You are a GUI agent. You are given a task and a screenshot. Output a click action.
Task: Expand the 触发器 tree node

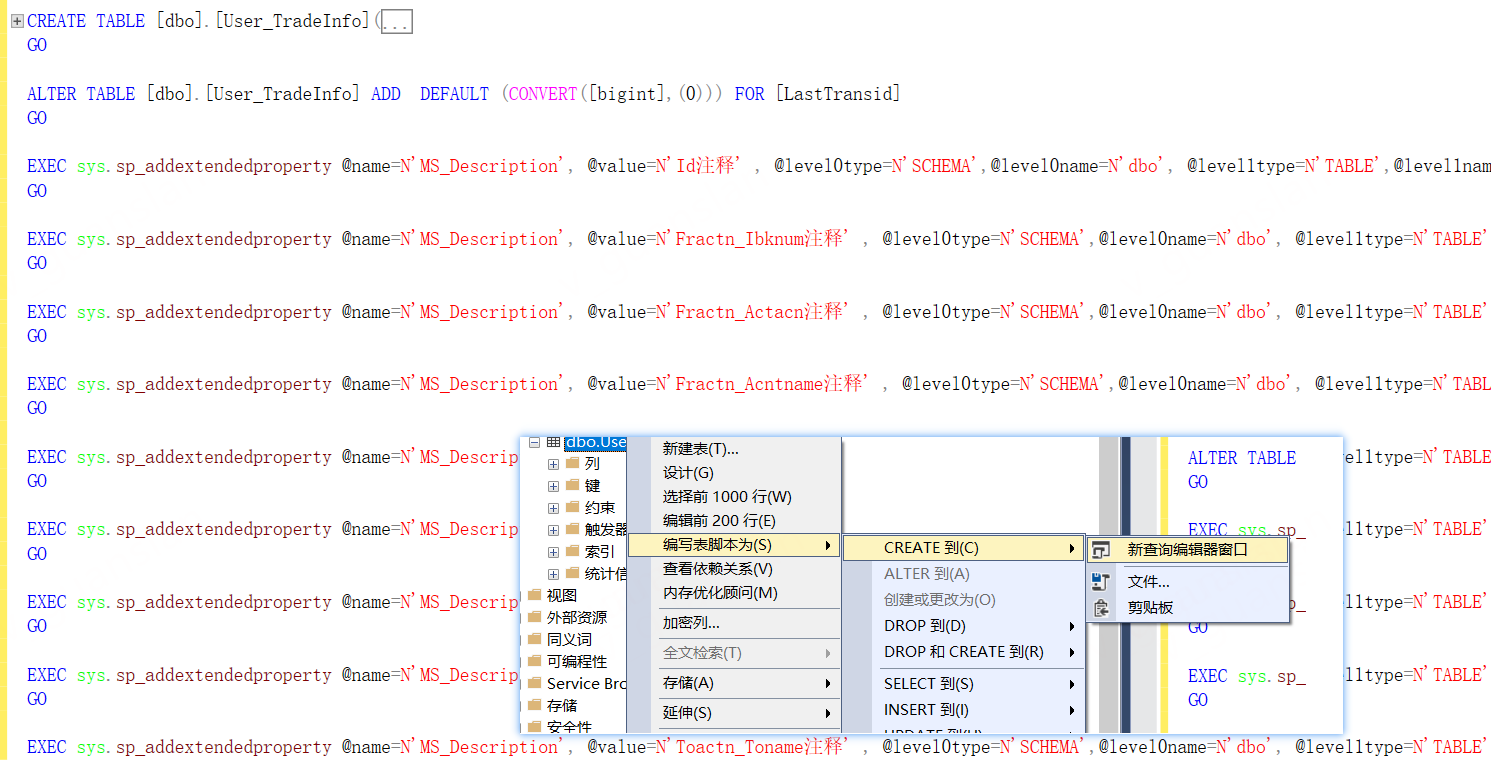point(553,530)
